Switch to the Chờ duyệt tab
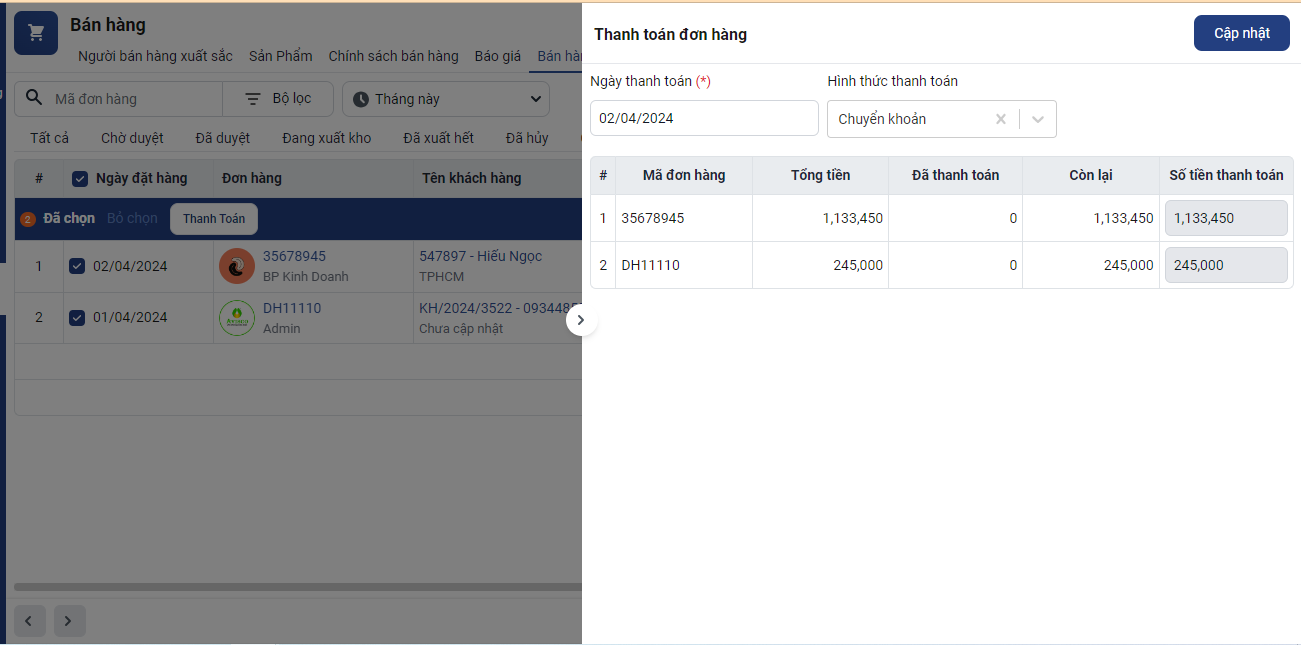This screenshot has width=1301, height=645. (x=132, y=138)
